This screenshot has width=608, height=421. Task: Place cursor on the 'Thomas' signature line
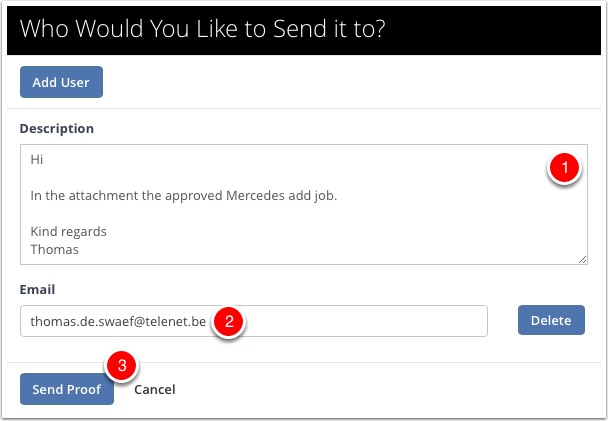click(x=54, y=249)
